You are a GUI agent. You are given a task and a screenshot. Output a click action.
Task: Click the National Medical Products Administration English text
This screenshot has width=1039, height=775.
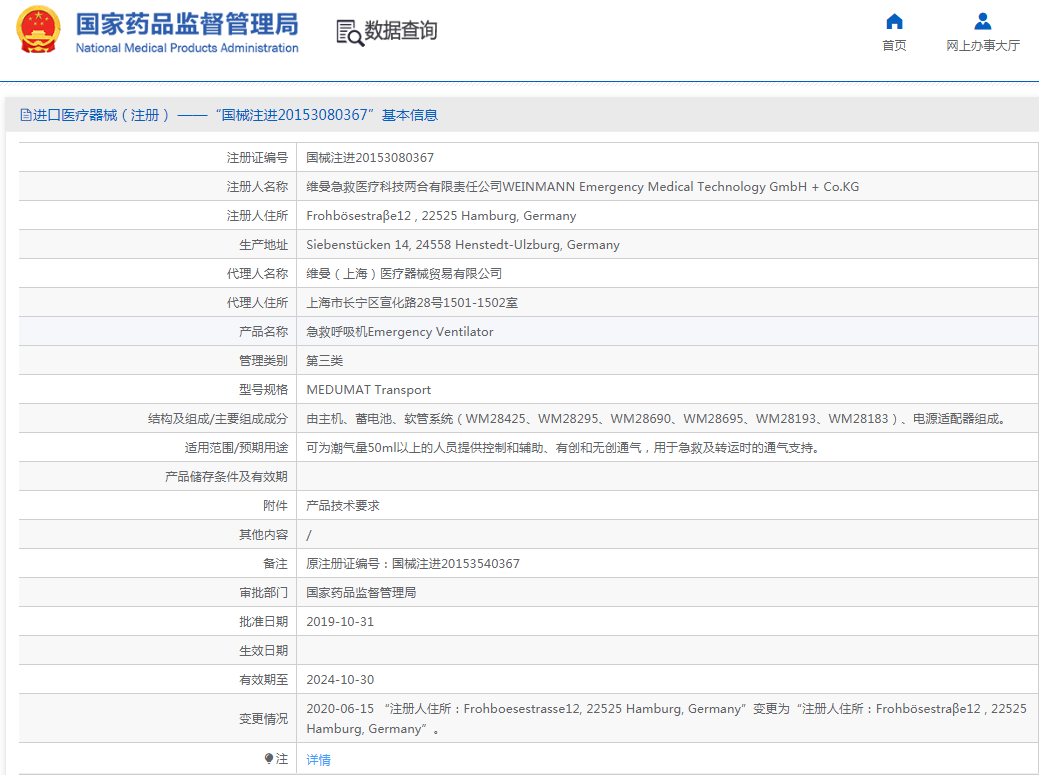coord(187,48)
